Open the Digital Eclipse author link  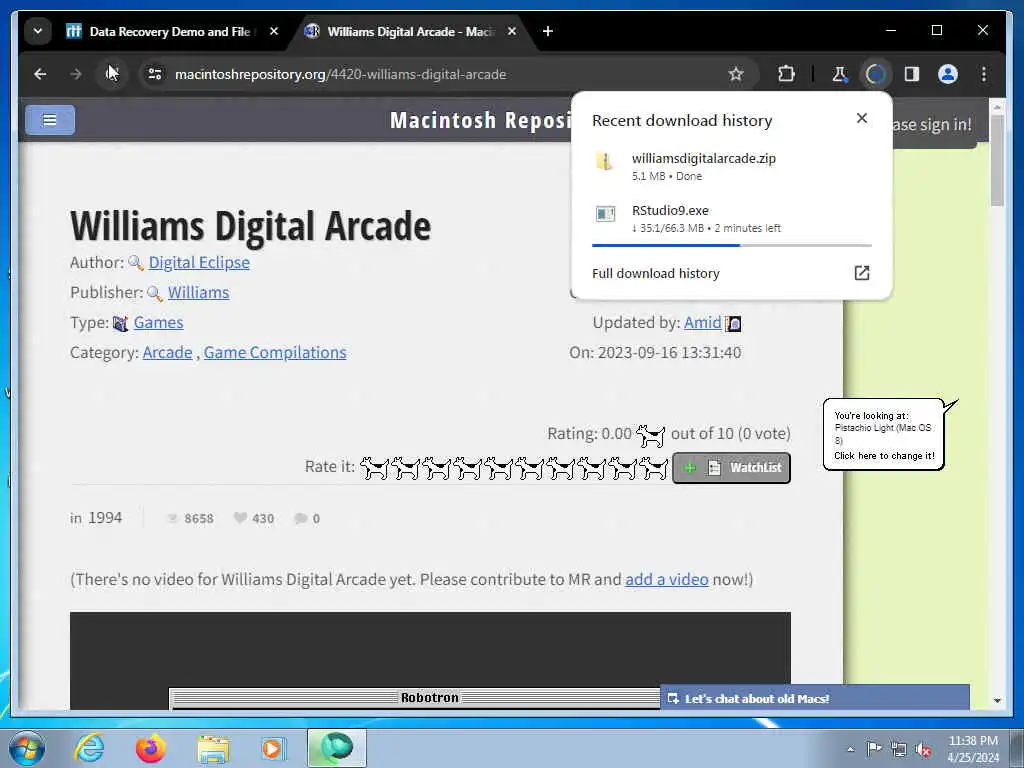199,263
